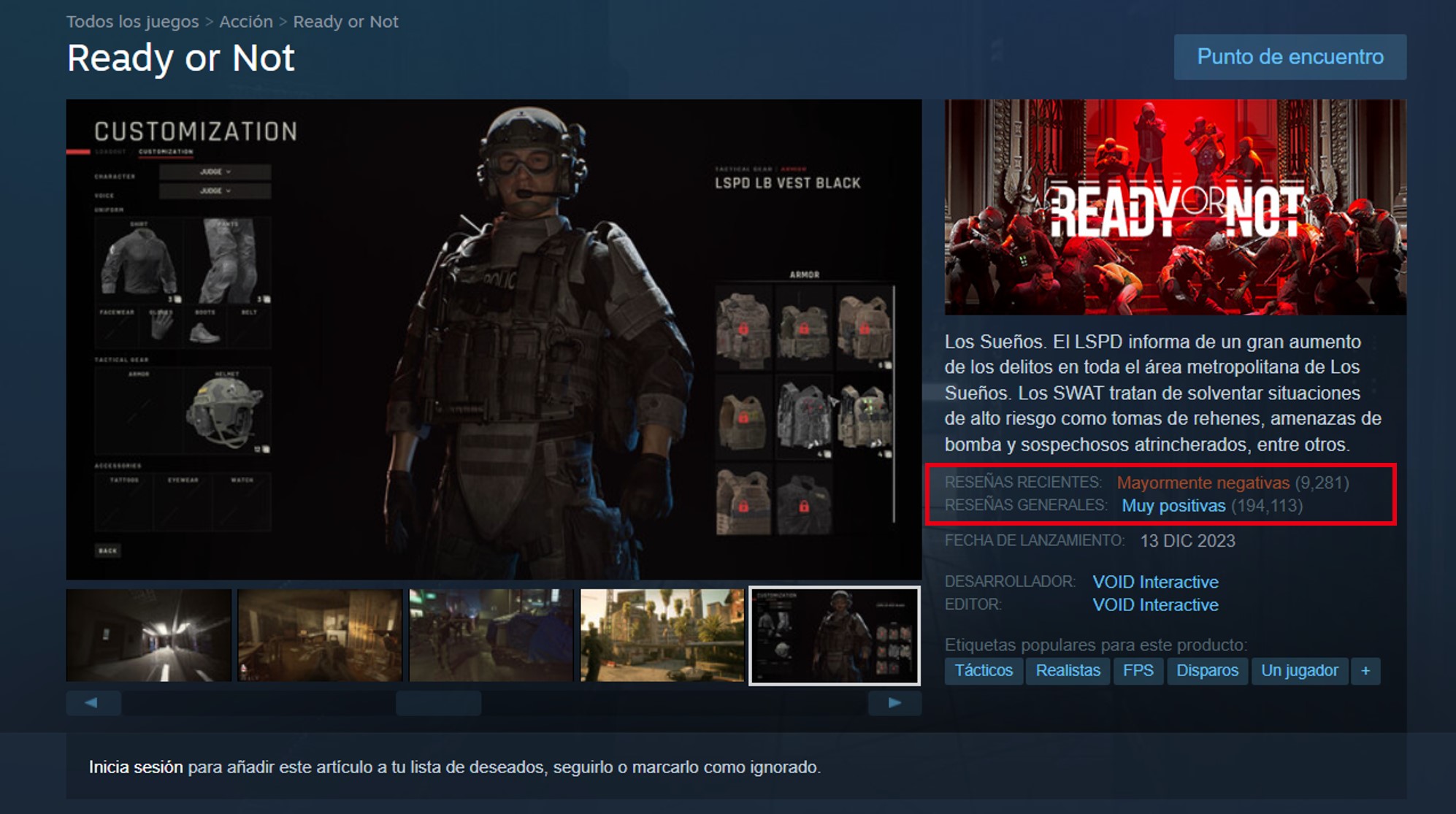Click the 'Ready or Not' breadcrumb link
1456x814 pixels.
(345, 22)
